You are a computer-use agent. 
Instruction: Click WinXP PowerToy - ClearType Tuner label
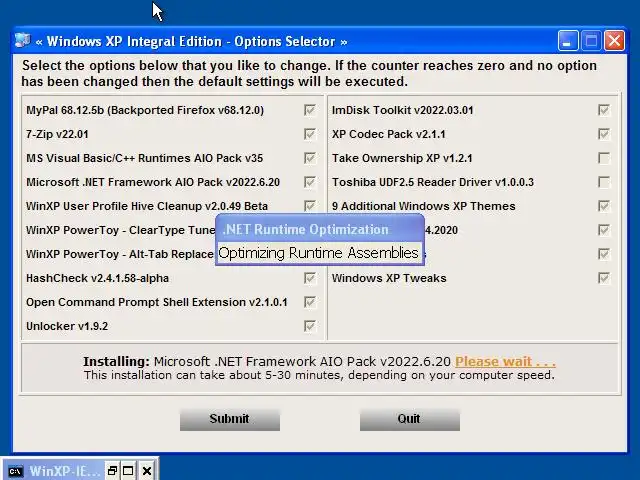point(120,230)
